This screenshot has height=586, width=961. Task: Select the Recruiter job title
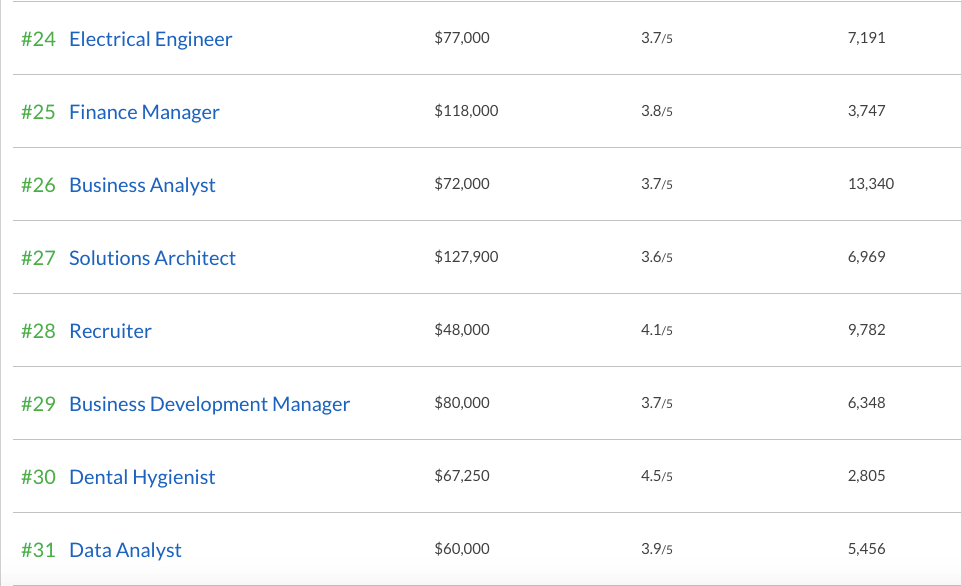[110, 331]
